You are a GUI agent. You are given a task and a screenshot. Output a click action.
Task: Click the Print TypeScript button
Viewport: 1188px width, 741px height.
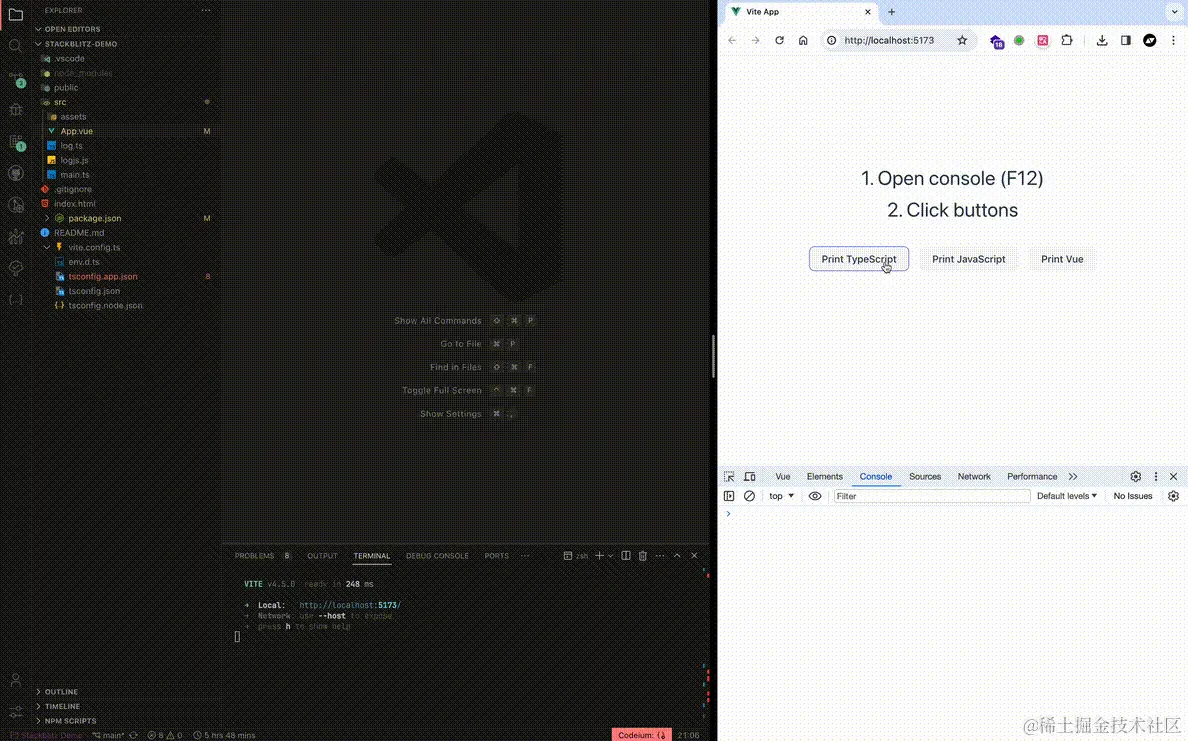tap(858, 259)
